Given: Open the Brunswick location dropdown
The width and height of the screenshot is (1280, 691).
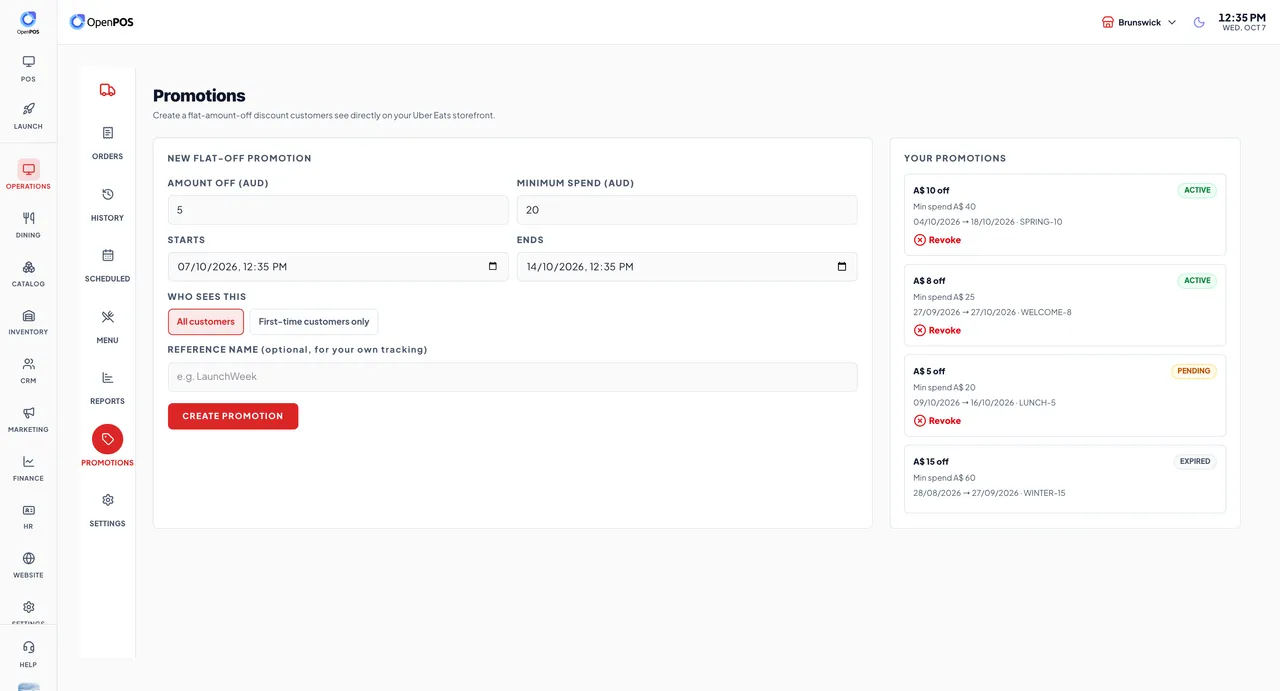Looking at the screenshot, I should click(x=1139, y=22).
